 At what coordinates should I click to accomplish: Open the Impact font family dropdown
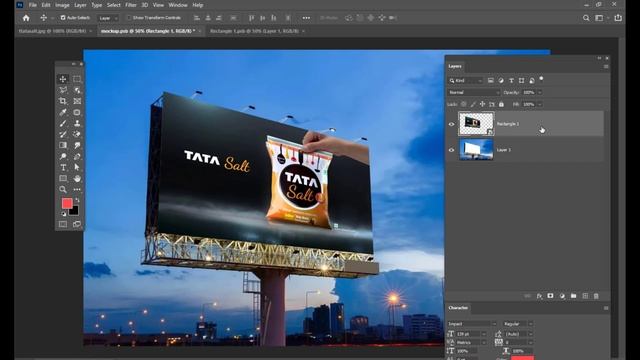[472, 324]
